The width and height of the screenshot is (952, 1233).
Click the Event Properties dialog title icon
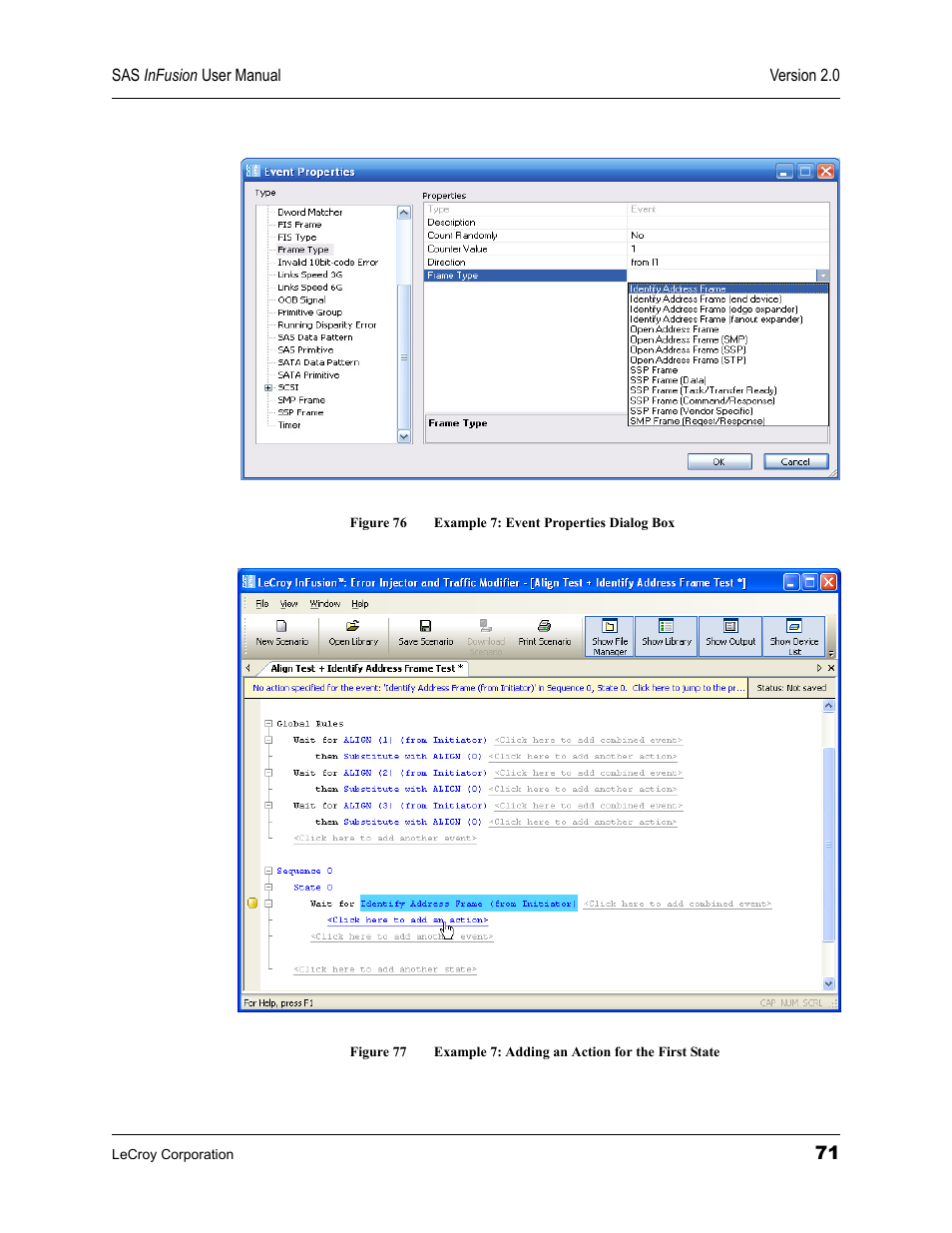coord(252,172)
